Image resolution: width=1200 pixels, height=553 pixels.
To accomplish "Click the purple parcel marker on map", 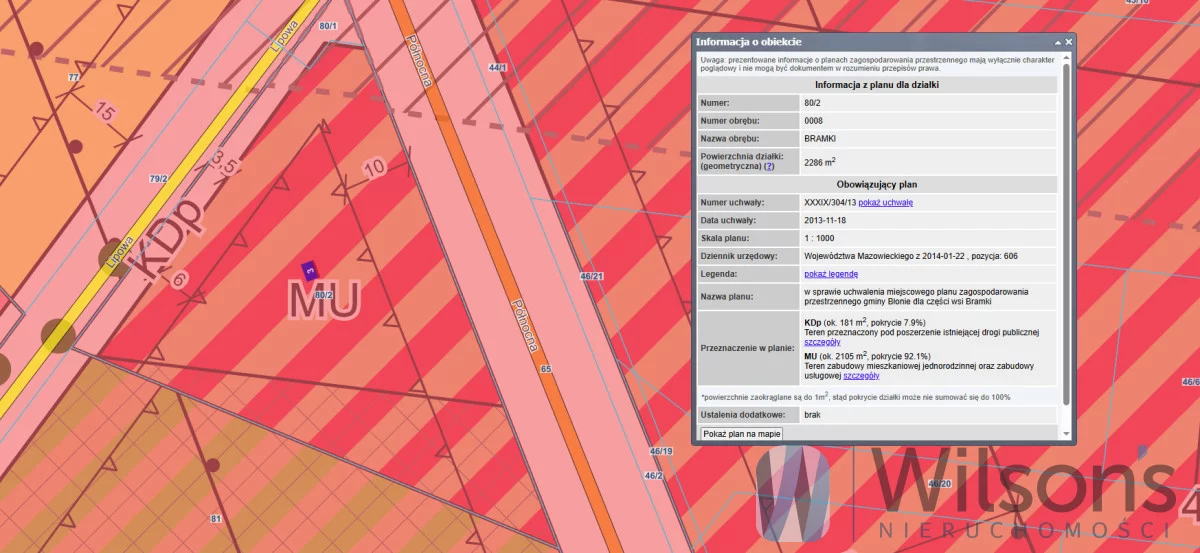I will pos(310,270).
